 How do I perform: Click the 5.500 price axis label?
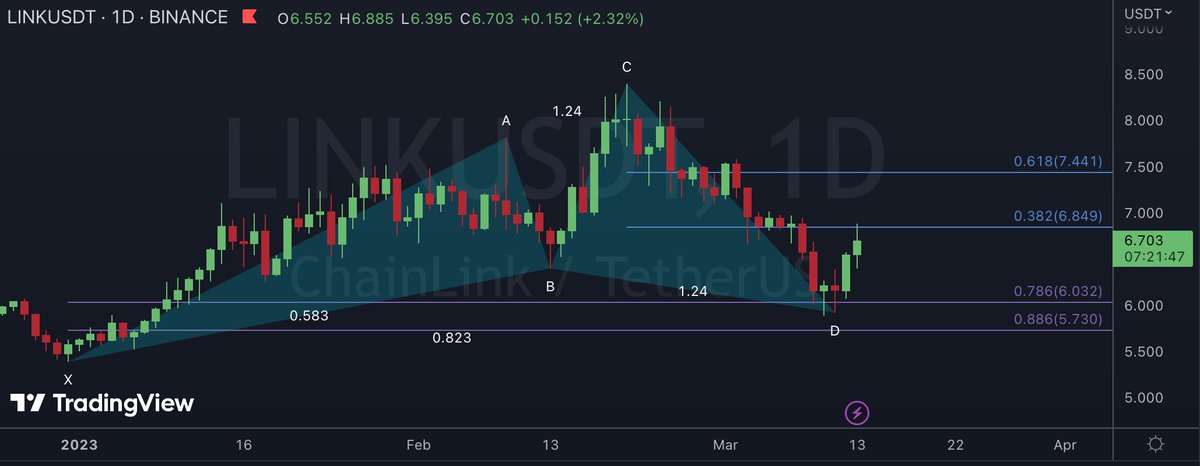coord(1146,352)
